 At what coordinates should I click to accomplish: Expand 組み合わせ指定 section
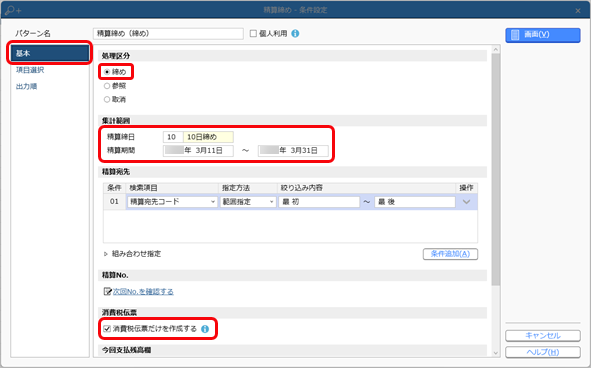point(106,254)
